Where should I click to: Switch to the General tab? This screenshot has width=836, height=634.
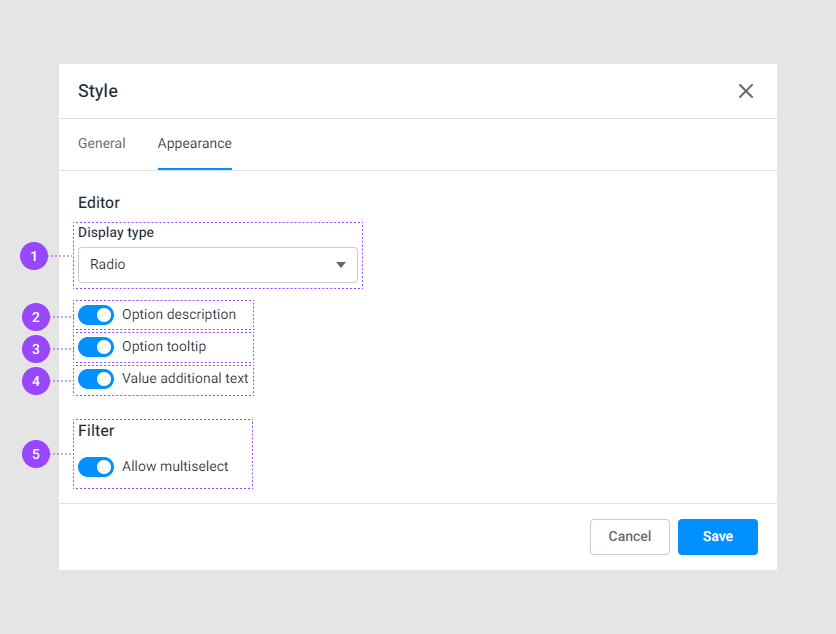point(101,143)
